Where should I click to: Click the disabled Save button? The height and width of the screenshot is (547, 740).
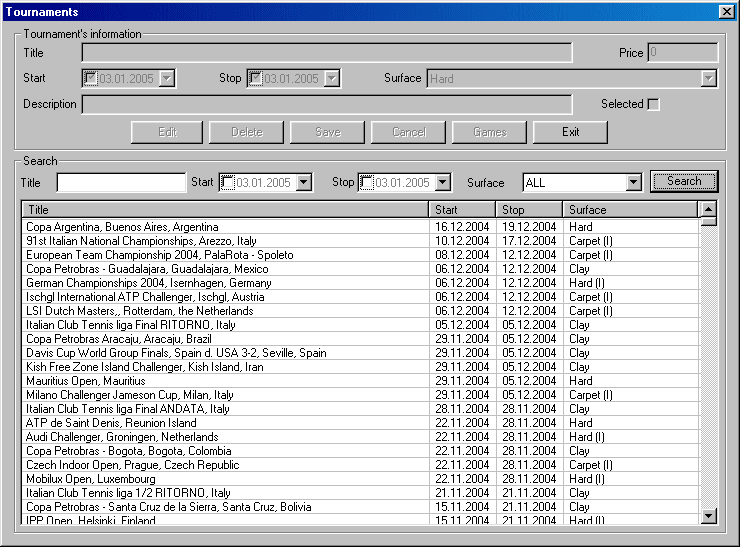coord(328,132)
